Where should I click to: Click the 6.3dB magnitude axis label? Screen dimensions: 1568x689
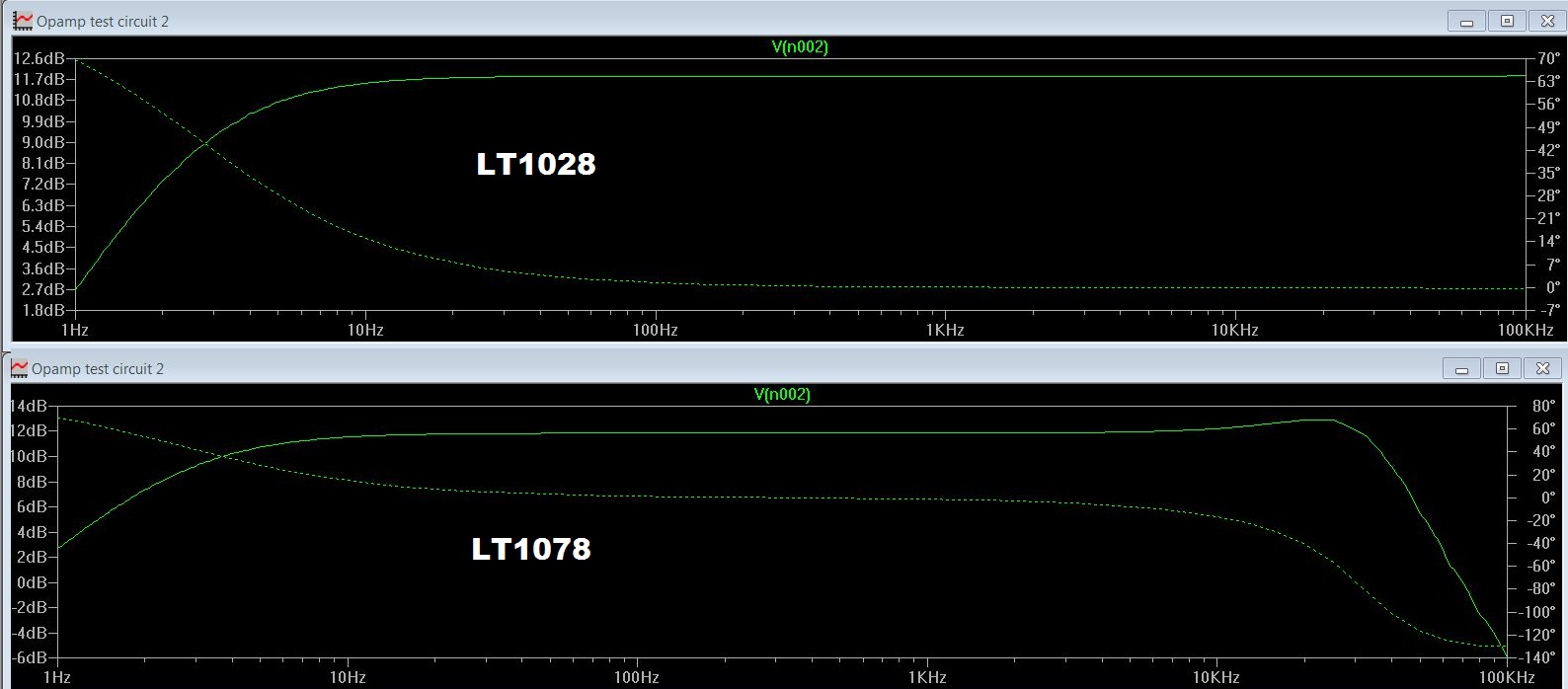point(43,205)
